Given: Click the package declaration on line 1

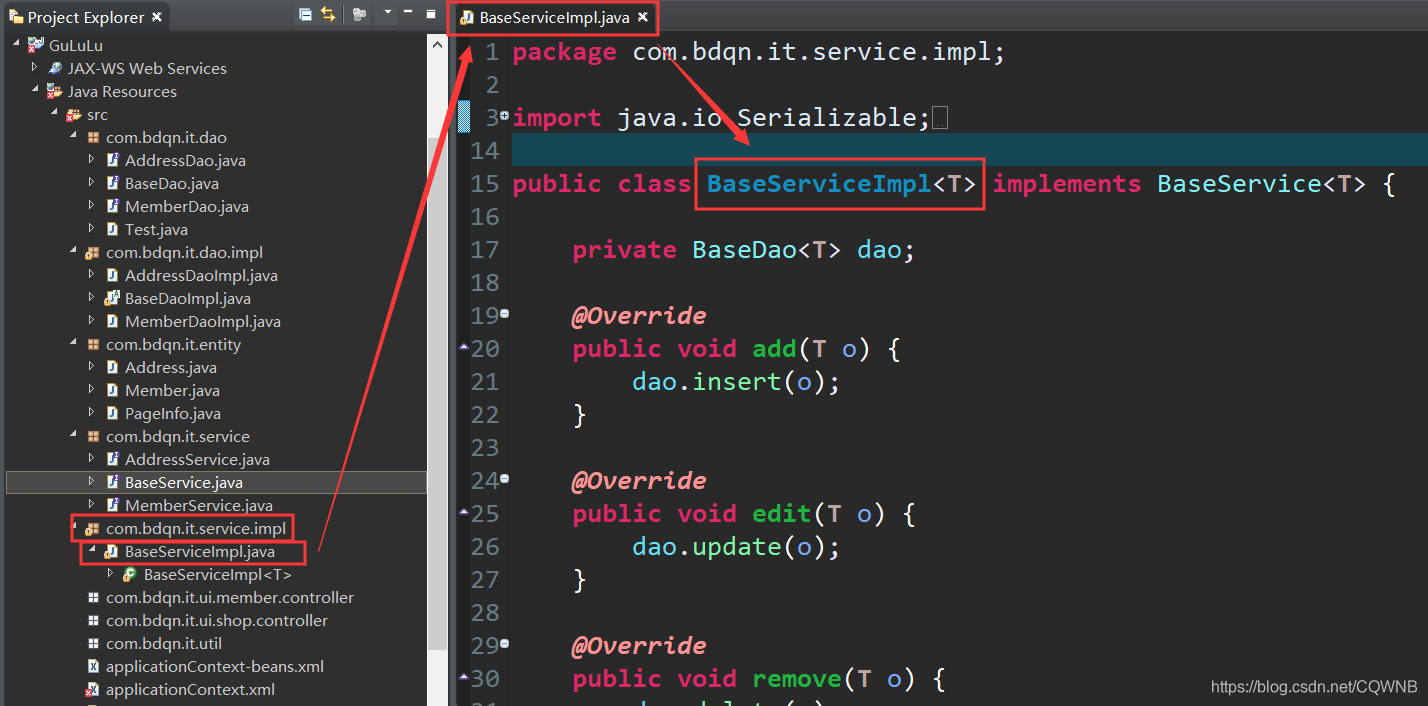Looking at the screenshot, I should click(758, 51).
